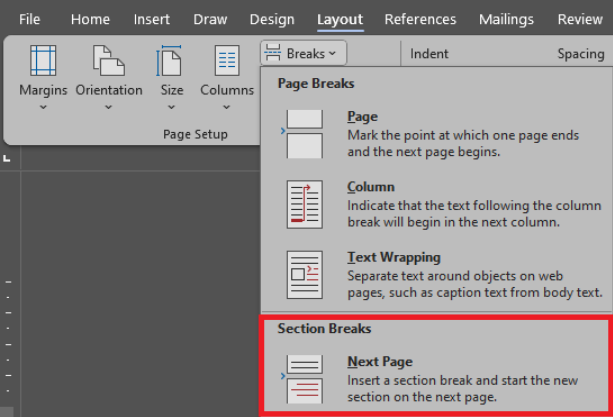613x417 pixels.
Task: Expand the Margins dropdown arrow
Action: click(x=43, y=107)
